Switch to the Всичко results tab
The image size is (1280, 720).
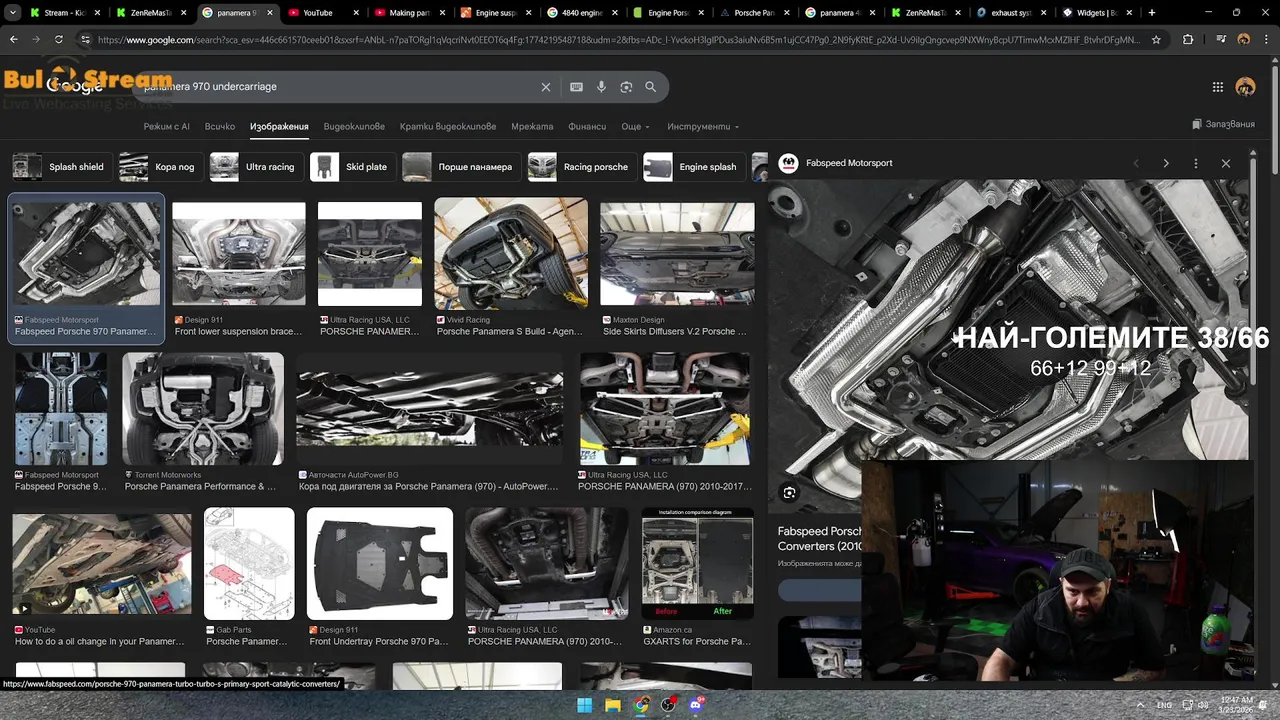[x=220, y=127]
